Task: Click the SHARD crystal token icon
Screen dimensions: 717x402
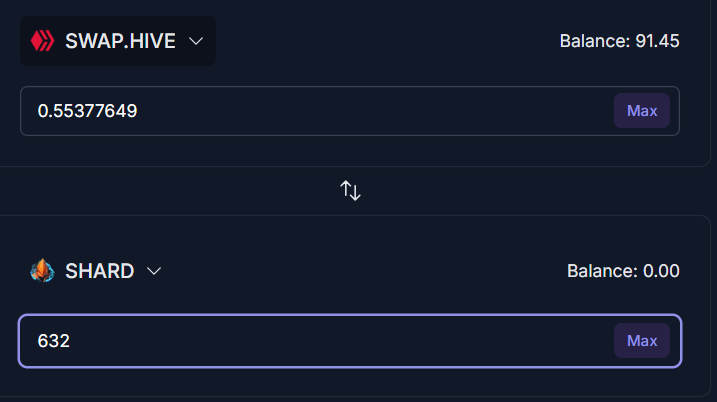Action: (x=42, y=271)
